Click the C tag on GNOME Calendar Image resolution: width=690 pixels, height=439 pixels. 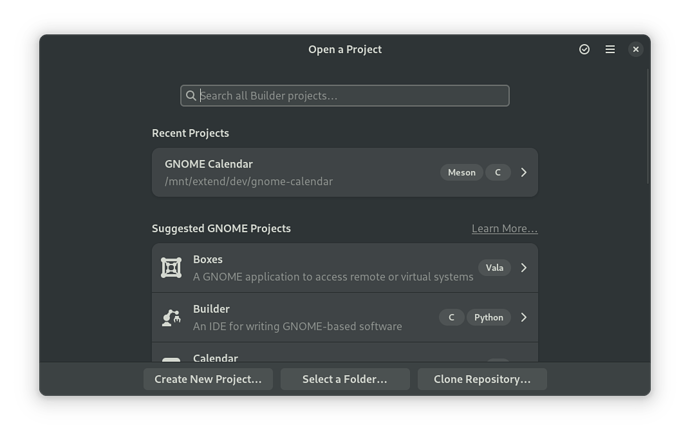pyautogui.click(x=498, y=172)
